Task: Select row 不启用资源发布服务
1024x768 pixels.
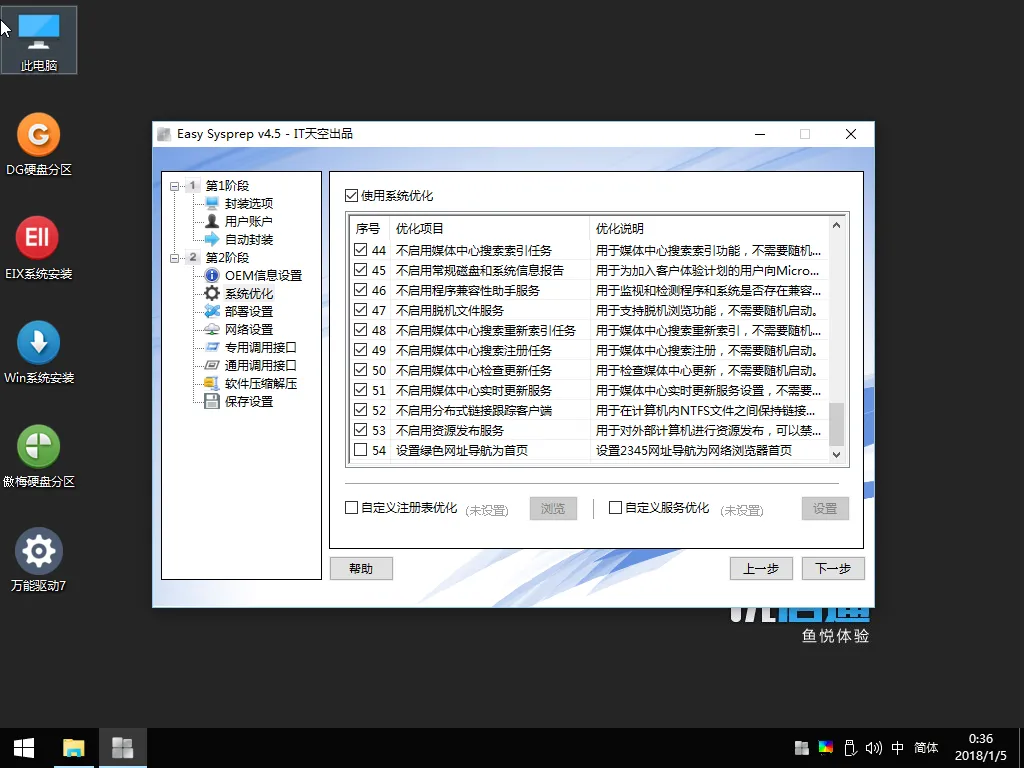Action: tap(588, 430)
